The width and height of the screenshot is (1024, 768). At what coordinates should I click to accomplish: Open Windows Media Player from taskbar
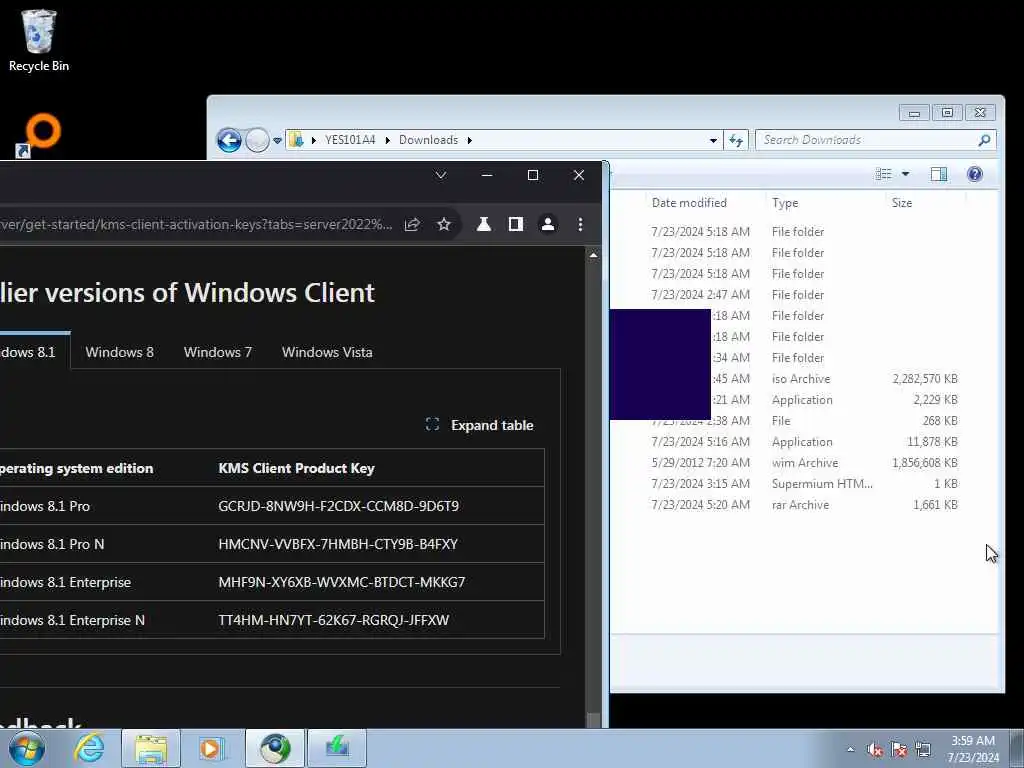point(212,748)
